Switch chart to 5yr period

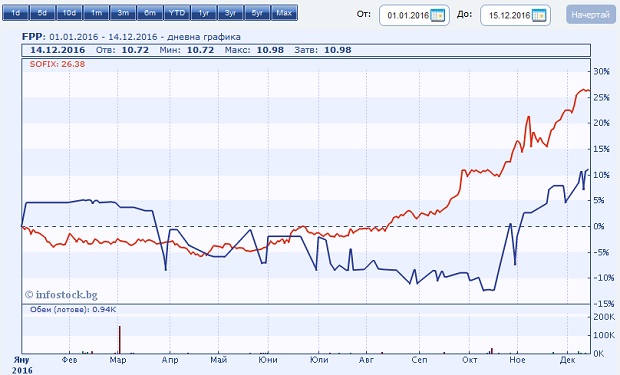(257, 13)
